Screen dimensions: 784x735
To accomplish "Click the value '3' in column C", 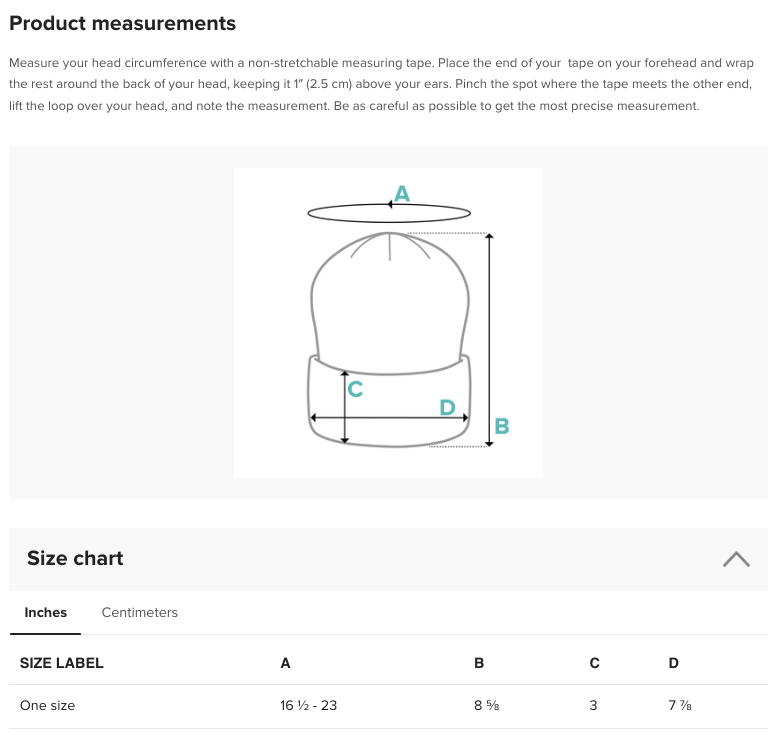I will (x=593, y=706).
